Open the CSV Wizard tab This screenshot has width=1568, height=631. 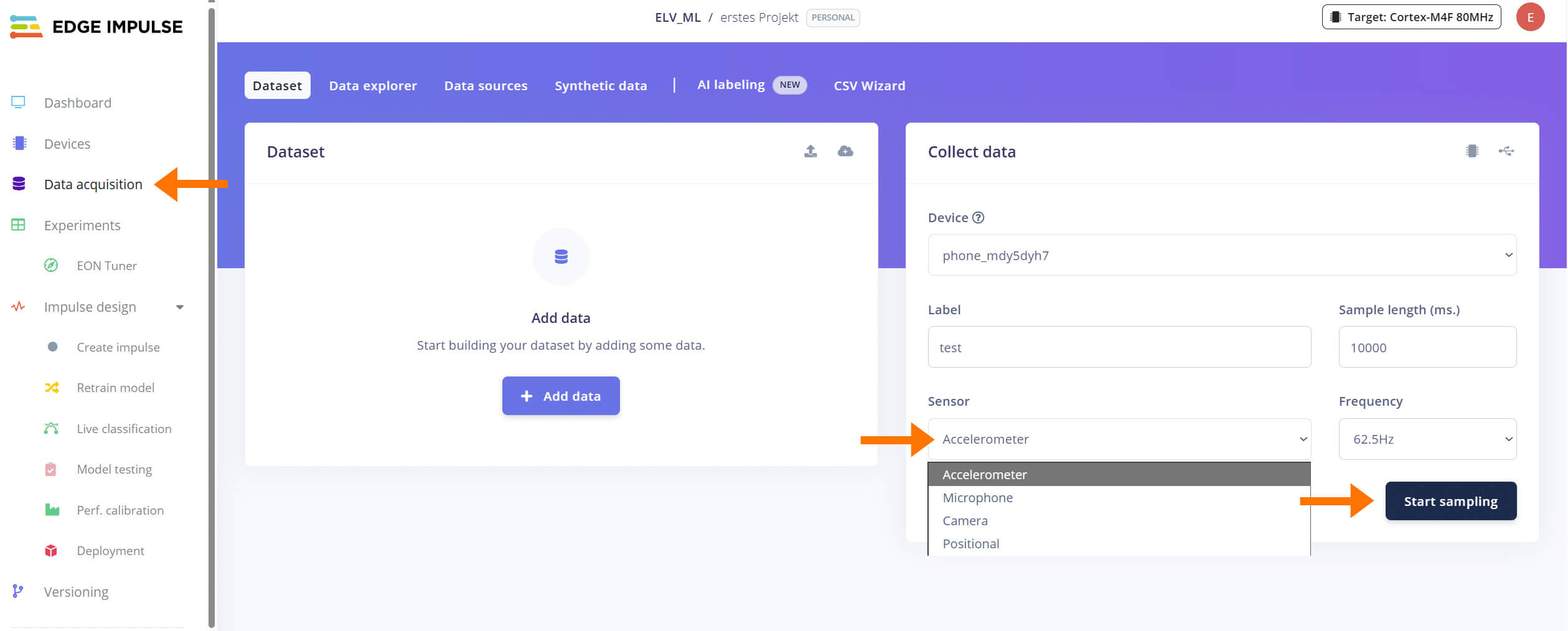869,85
